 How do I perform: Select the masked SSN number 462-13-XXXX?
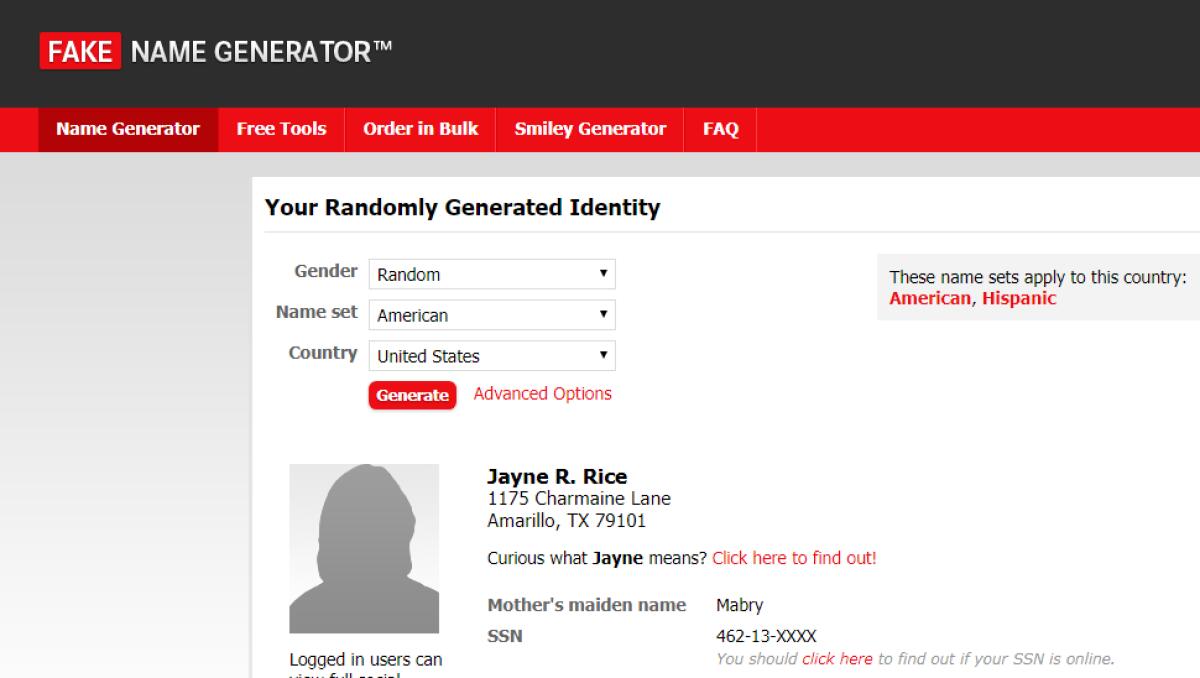click(x=765, y=636)
